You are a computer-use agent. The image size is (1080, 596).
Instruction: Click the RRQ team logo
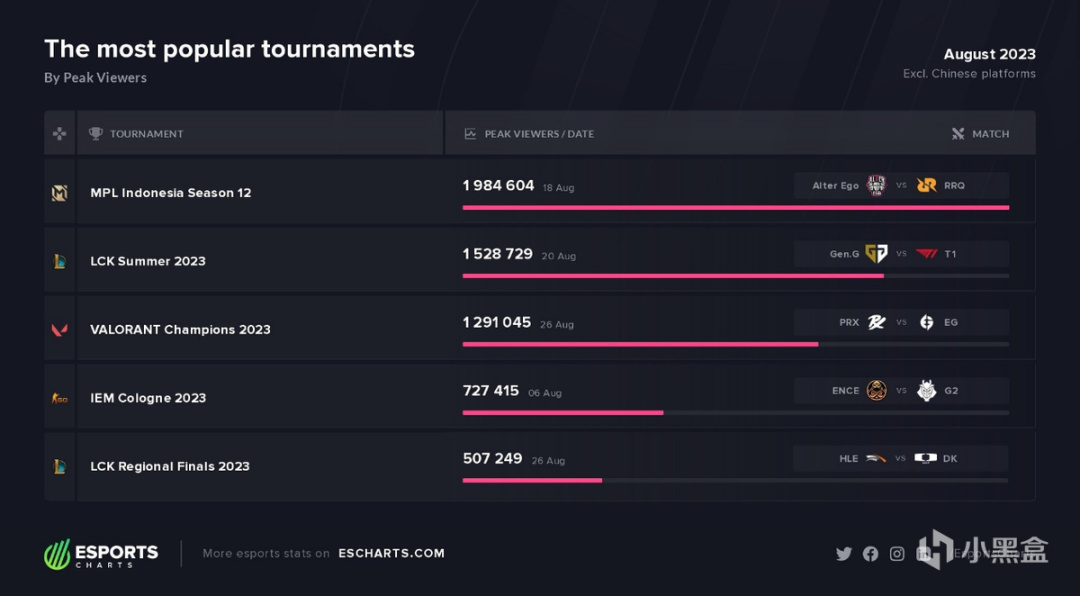(926, 185)
